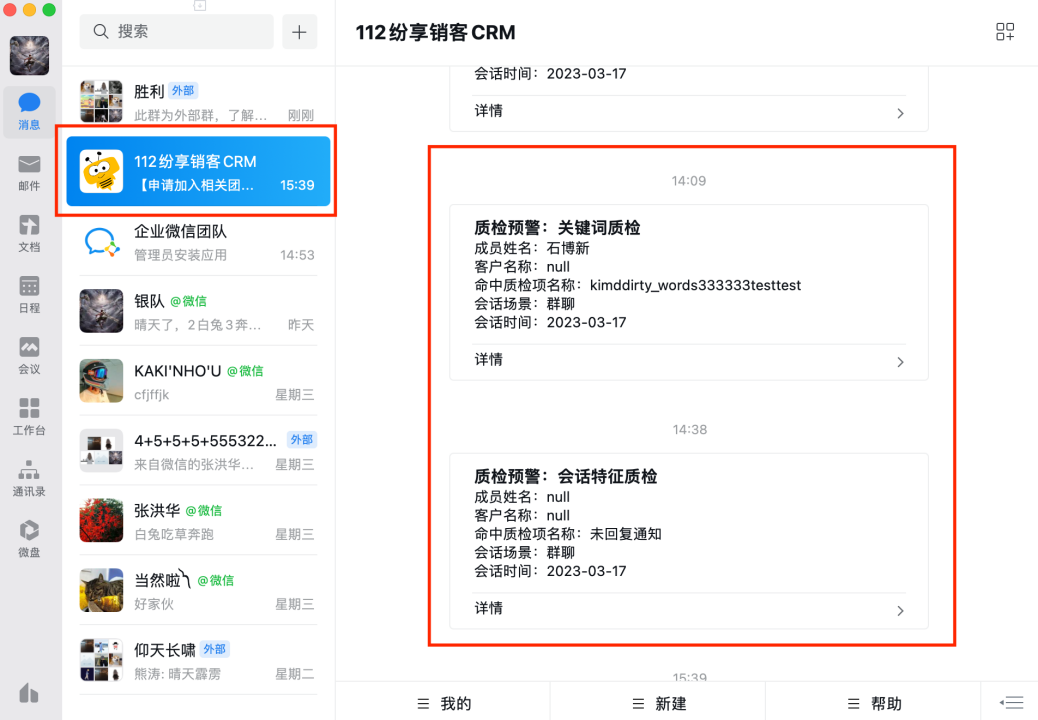Click the 外部 tag next to 仰天长啸

214,649
